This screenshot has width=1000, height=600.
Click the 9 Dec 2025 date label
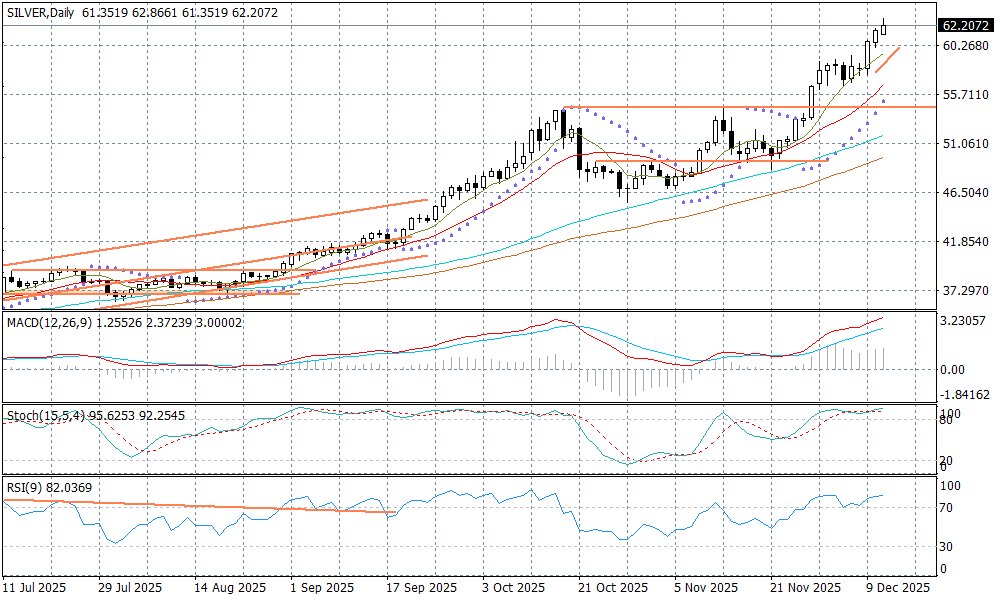[897, 587]
